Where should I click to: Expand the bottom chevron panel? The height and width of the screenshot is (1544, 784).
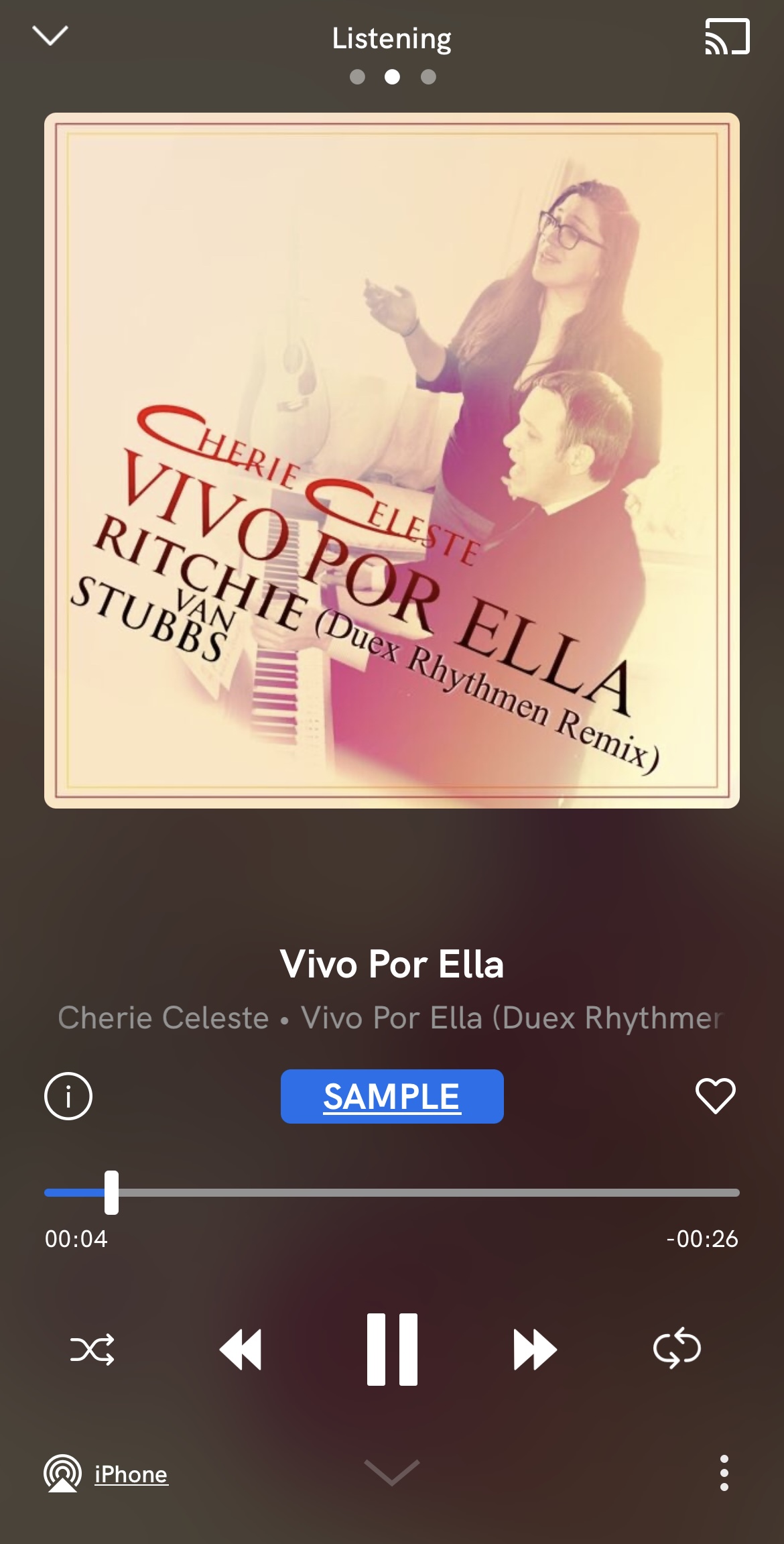(392, 1472)
